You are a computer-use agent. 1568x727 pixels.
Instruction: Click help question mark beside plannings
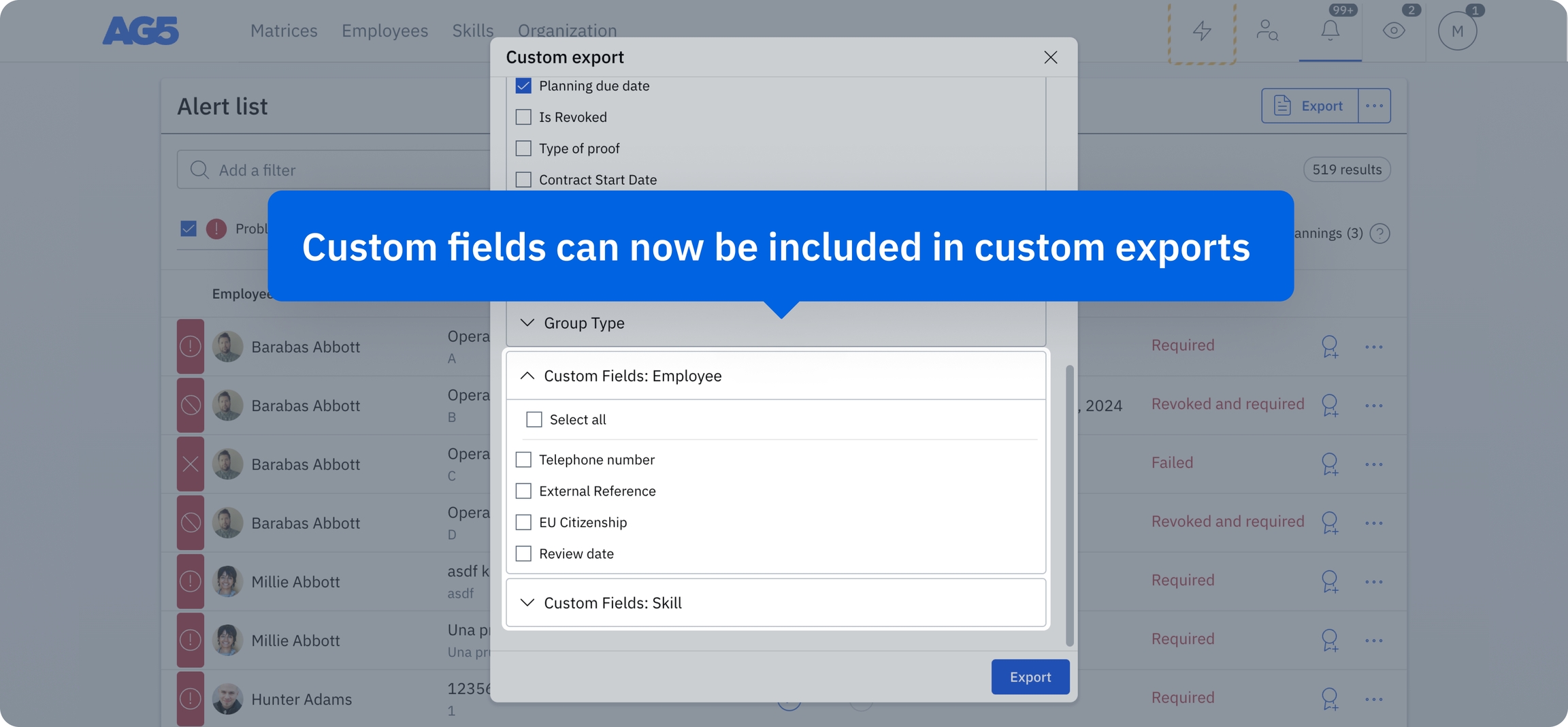[x=1379, y=233]
